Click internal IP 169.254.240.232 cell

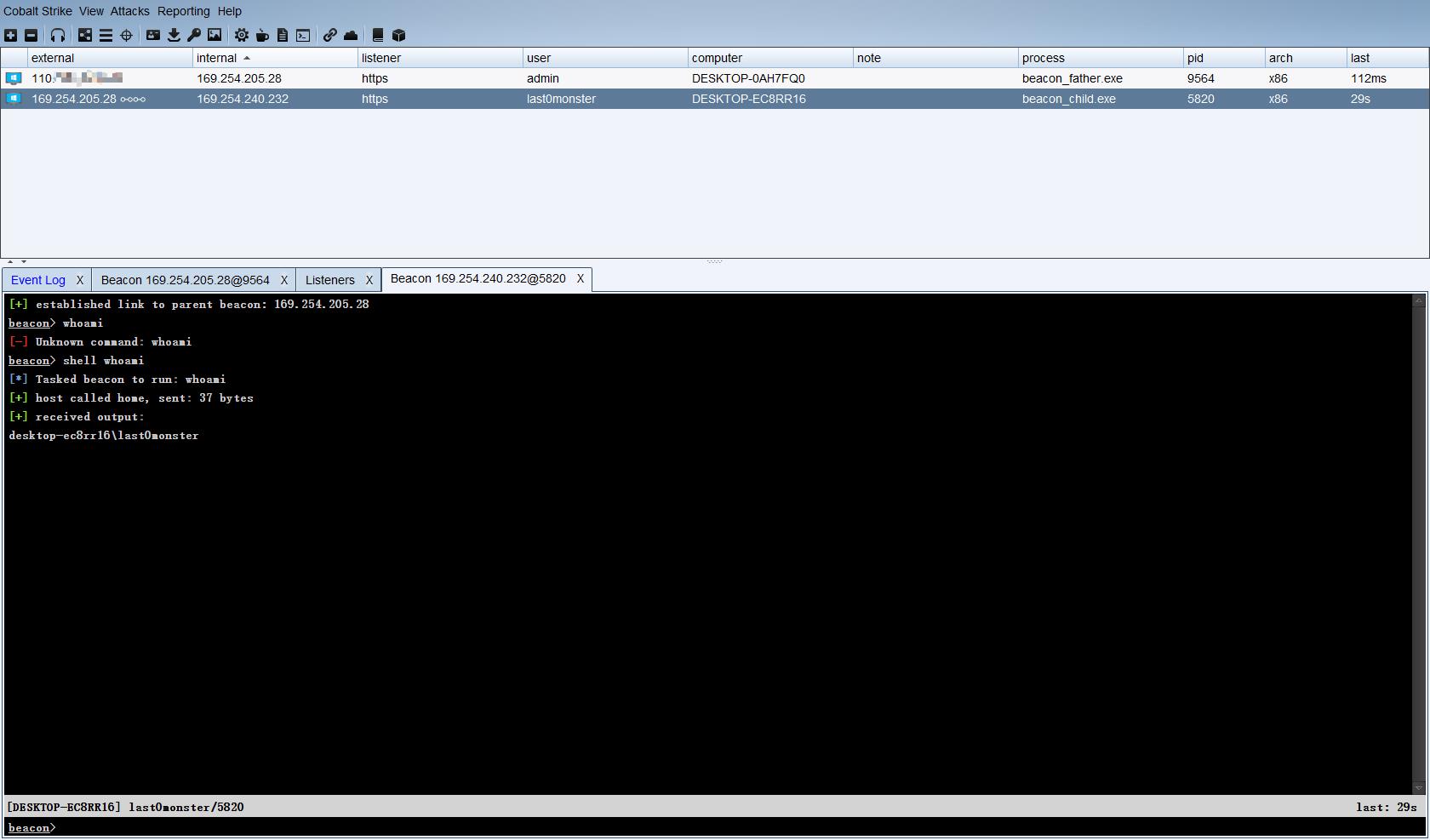click(x=276, y=99)
